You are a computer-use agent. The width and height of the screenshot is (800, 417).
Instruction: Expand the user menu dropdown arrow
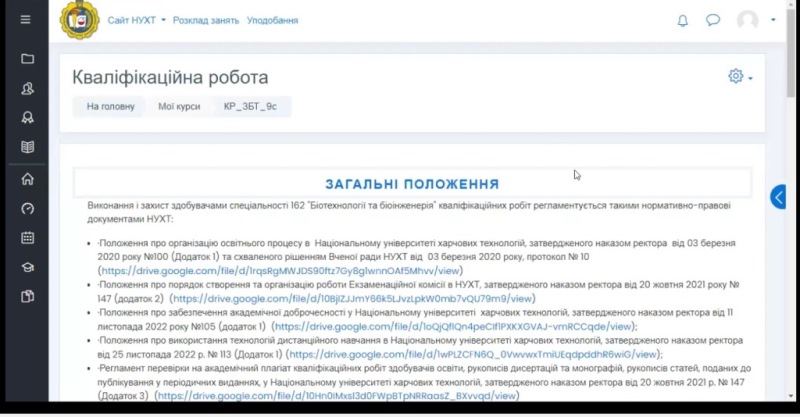click(x=773, y=20)
